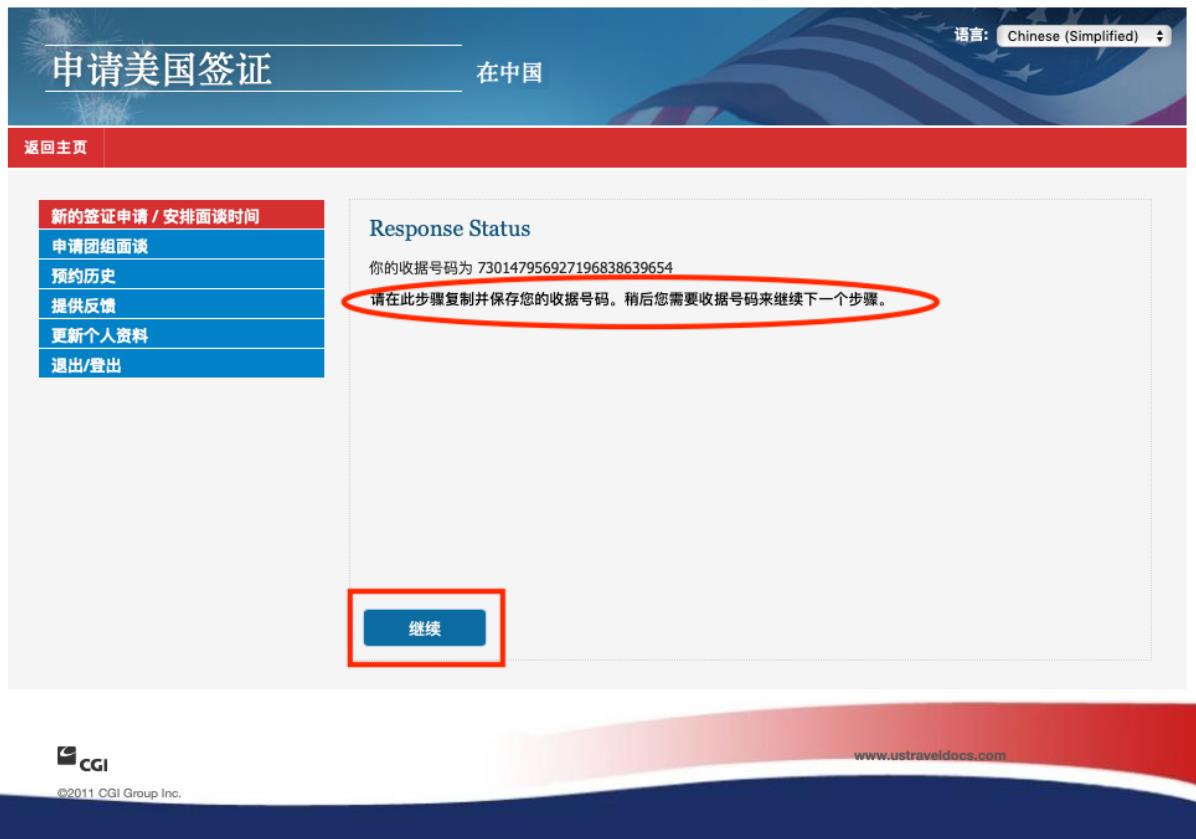Click 返回主页 in the red navigation bar

tap(55, 148)
